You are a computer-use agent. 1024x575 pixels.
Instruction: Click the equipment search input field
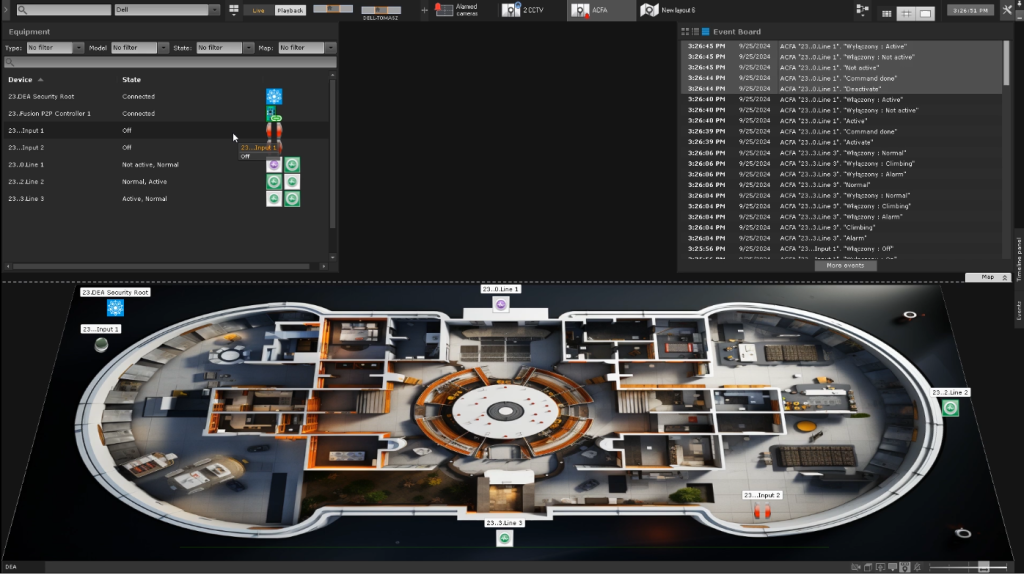[x=170, y=62]
